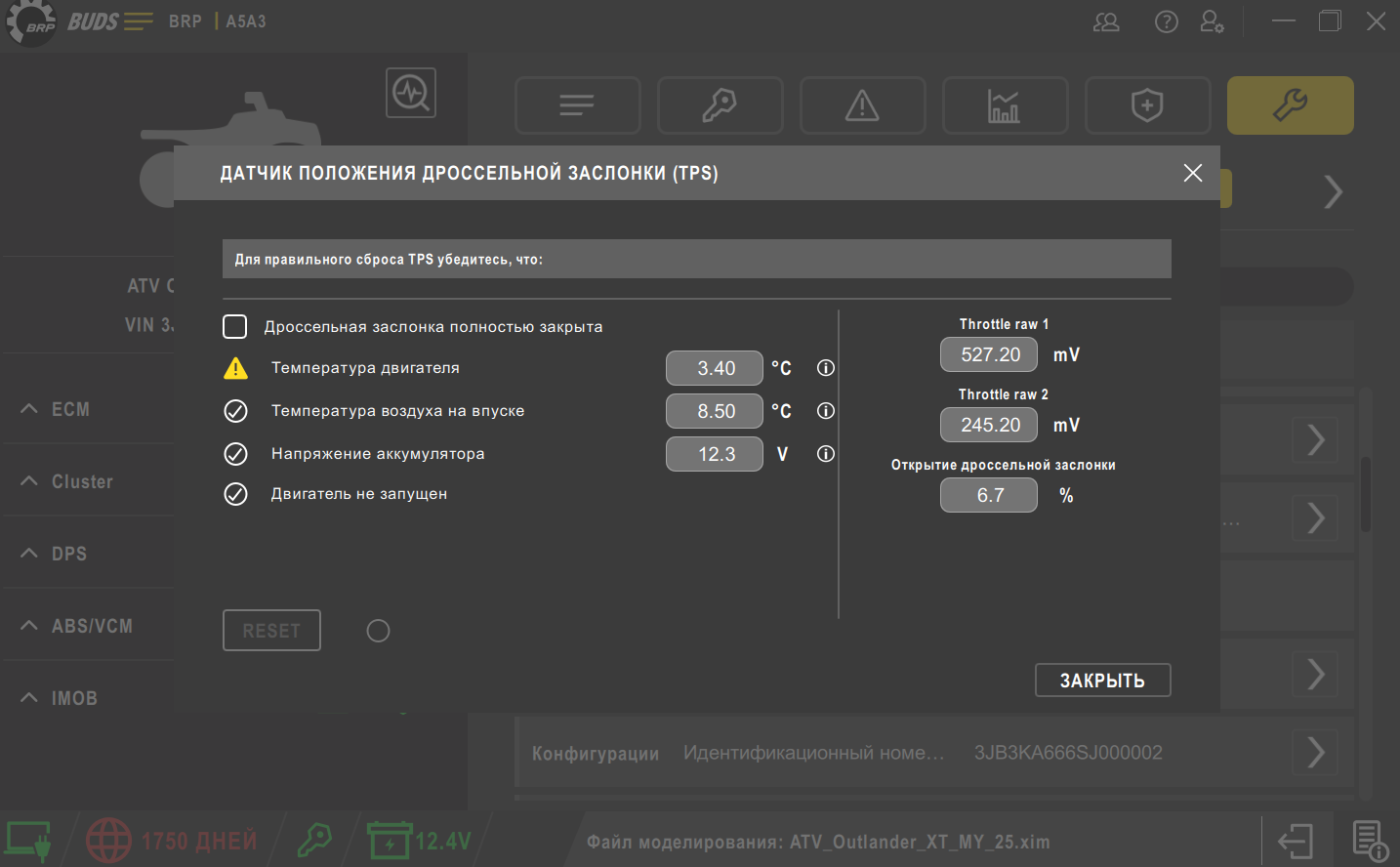
Task: Select the radio circle beside RESET
Action: 378,631
